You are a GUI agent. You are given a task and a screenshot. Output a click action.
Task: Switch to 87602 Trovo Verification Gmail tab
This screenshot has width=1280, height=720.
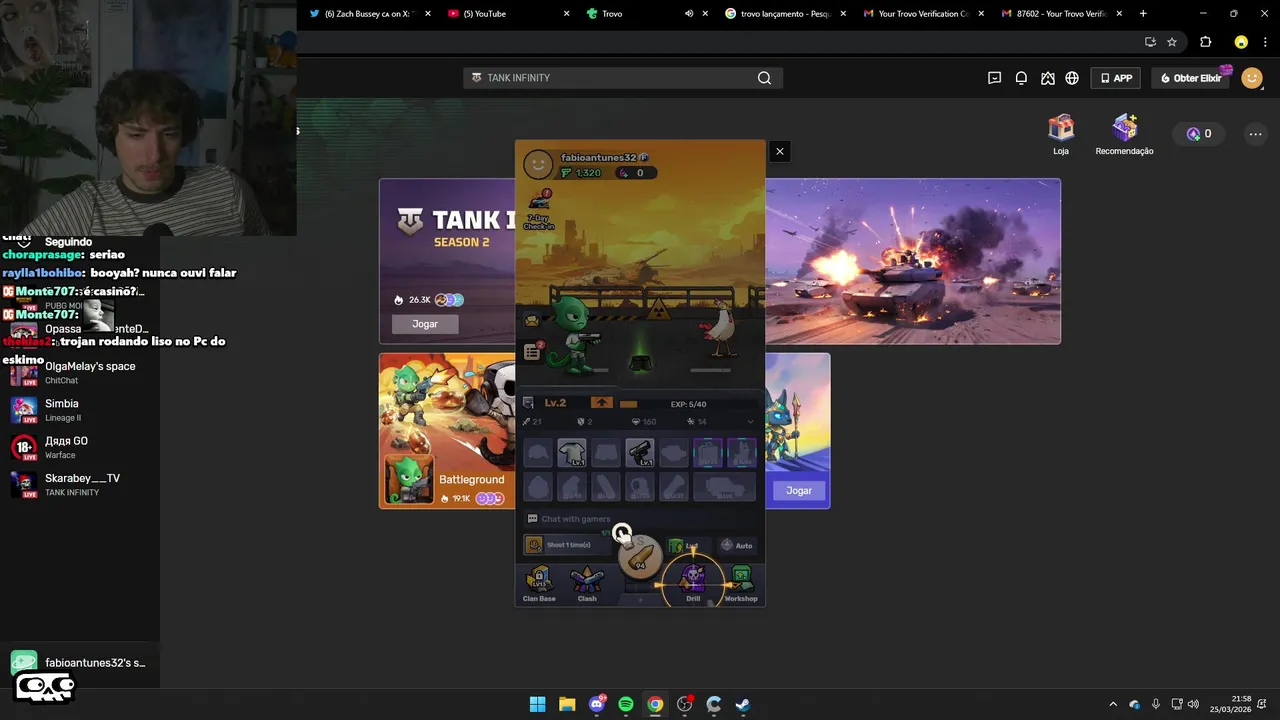pyautogui.click(x=1061, y=14)
